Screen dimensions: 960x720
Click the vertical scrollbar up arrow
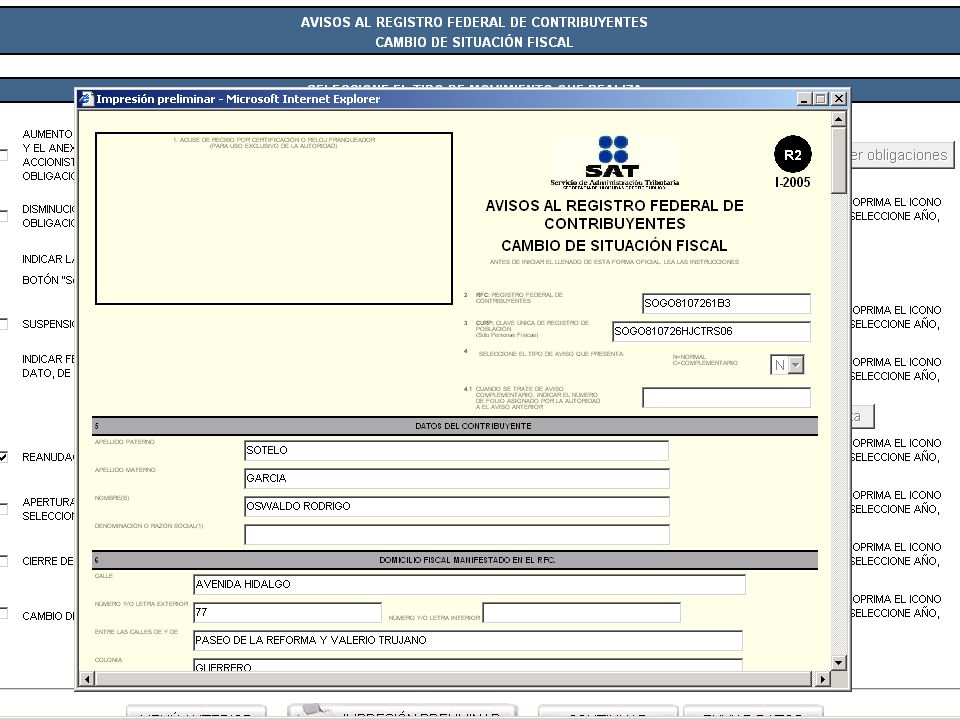(838, 119)
